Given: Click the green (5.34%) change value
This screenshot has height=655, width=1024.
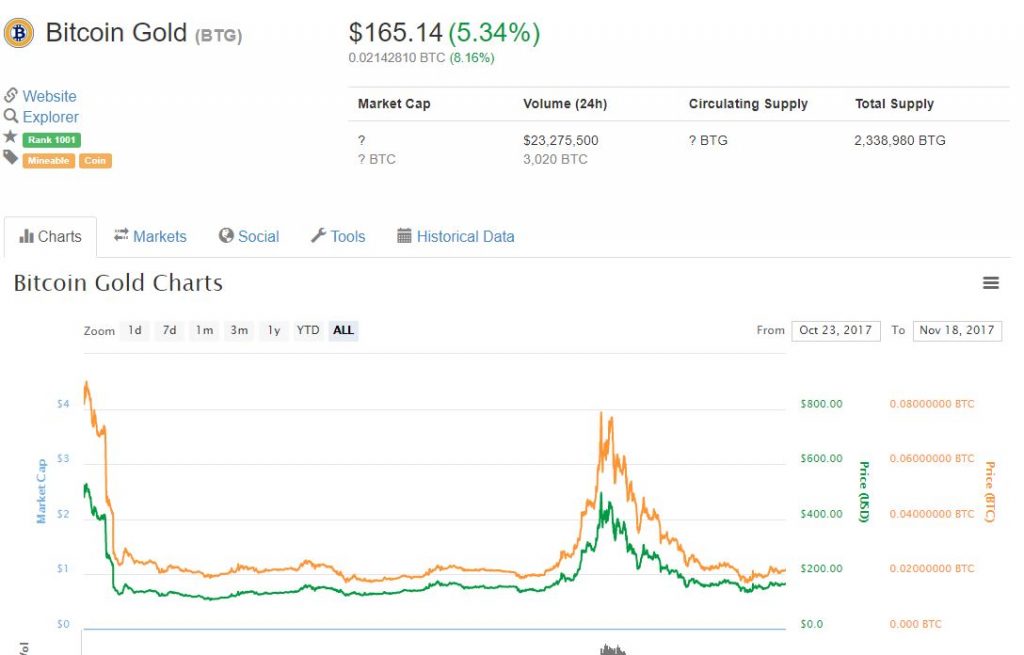Looking at the screenshot, I should coord(494,33).
